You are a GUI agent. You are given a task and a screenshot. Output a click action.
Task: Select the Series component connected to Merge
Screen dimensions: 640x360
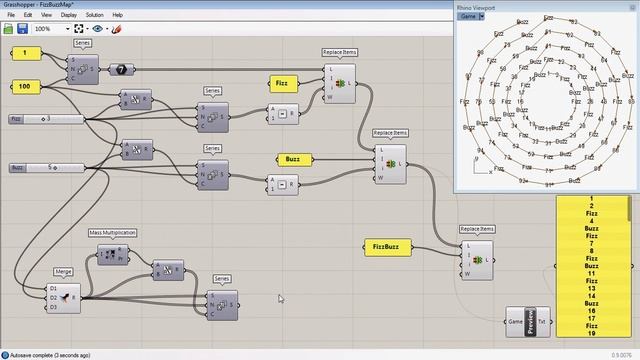coord(222,305)
